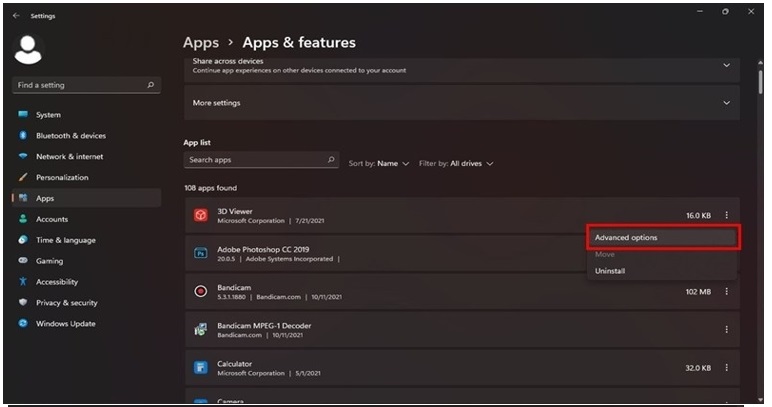The width and height of the screenshot is (772, 407).
Task: Click the Bandicam MPEG-1 Decoder icon
Action: point(200,329)
